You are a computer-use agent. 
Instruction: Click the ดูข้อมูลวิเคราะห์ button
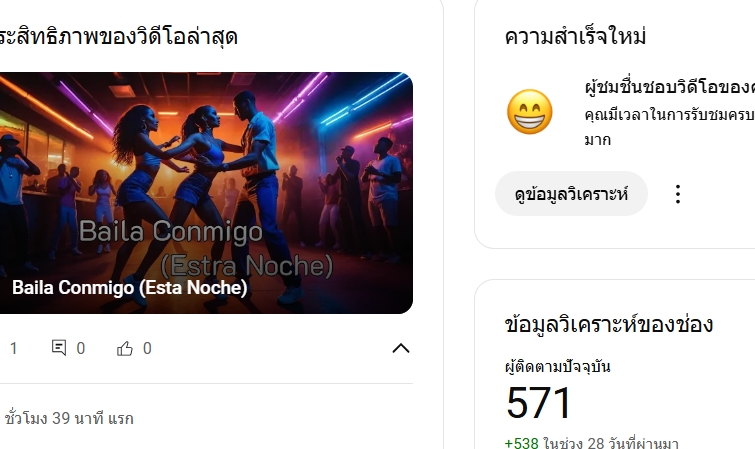click(571, 194)
